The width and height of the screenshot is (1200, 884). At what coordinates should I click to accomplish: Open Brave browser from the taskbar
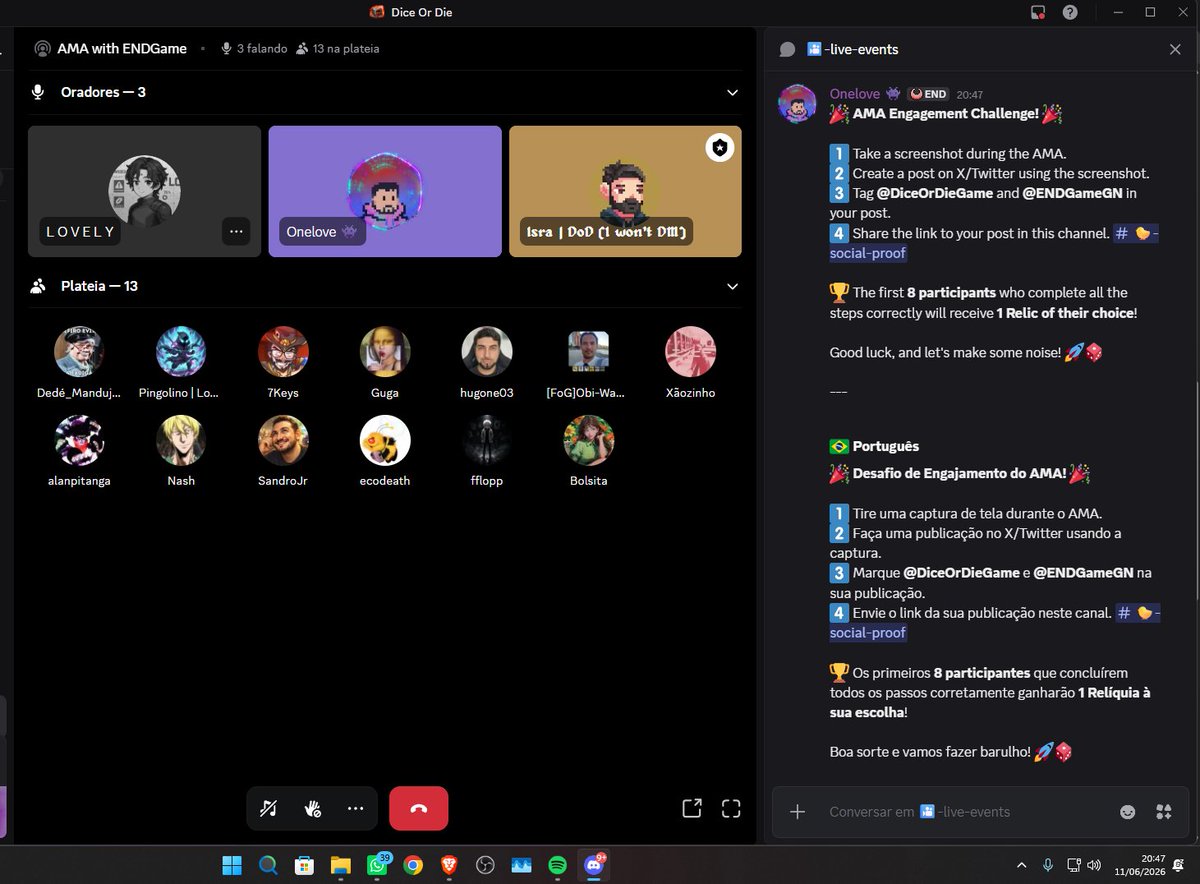click(x=449, y=865)
